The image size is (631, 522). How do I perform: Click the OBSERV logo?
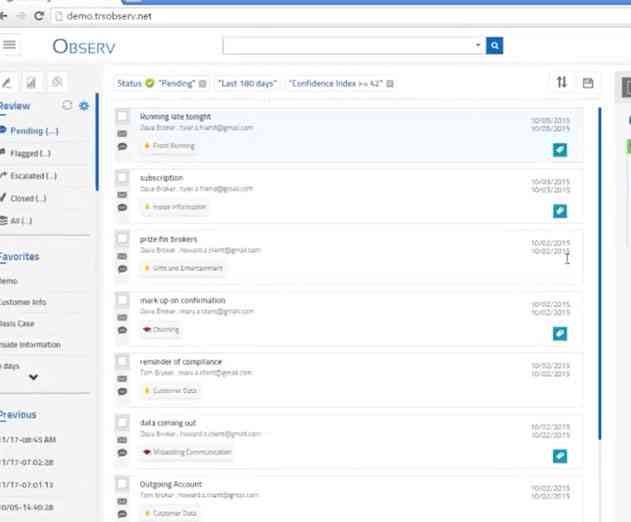pos(84,47)
